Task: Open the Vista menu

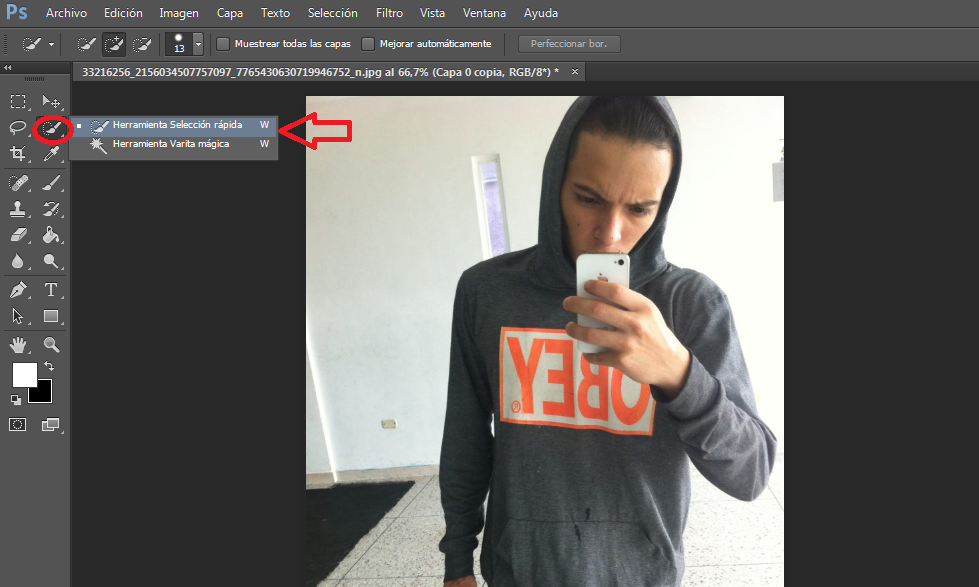Action: tap(432, 13)
